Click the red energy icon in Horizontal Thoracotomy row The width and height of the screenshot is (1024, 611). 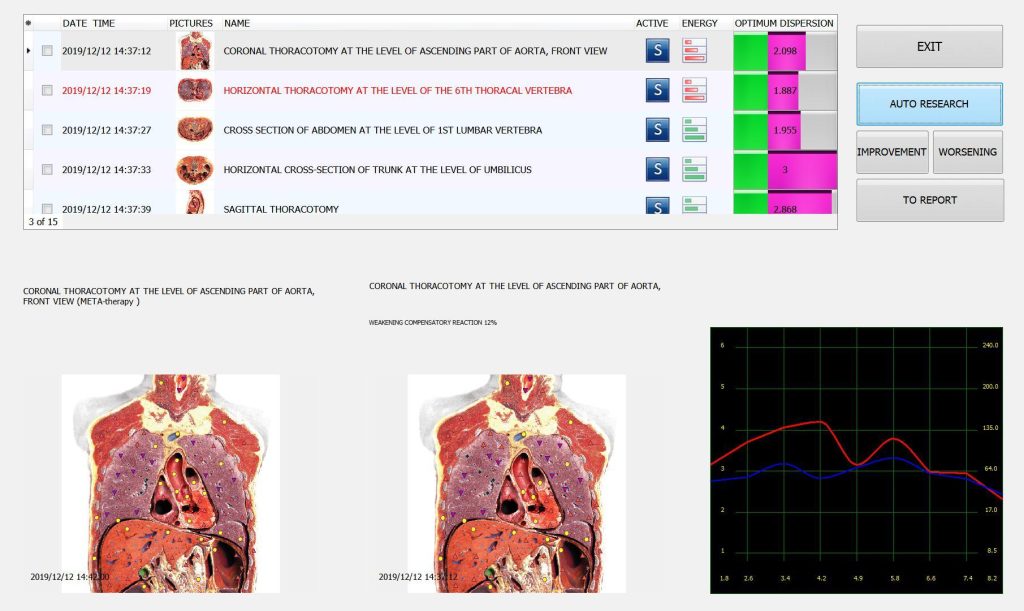[x=694, y=90]
